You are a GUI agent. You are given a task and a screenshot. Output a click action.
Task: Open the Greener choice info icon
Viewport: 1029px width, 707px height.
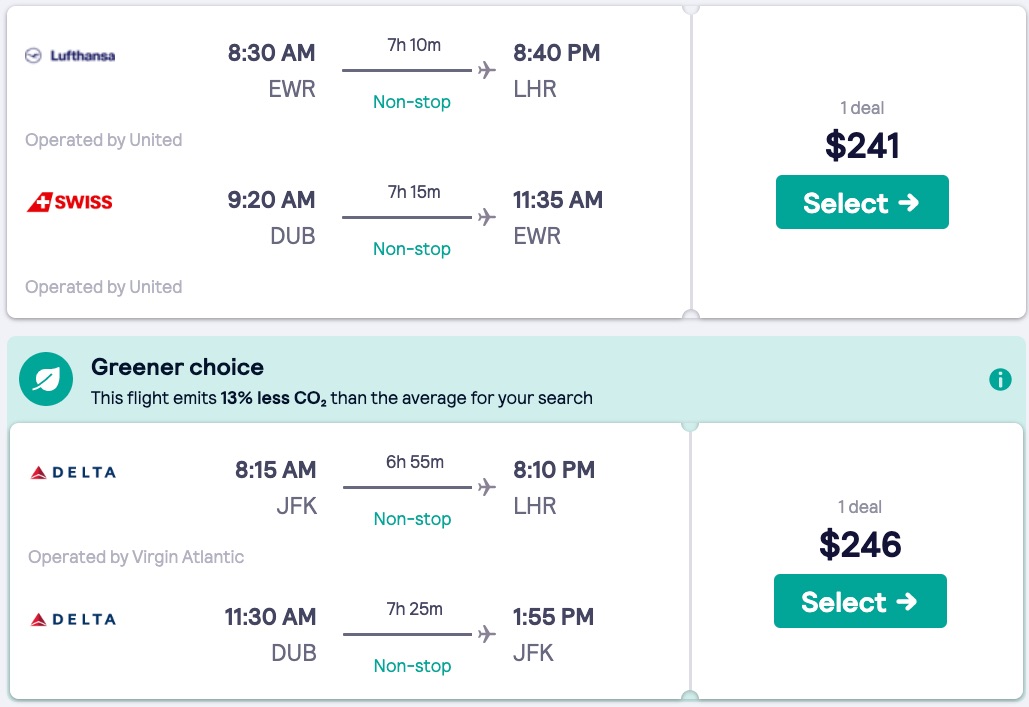(x=999, y=380)
